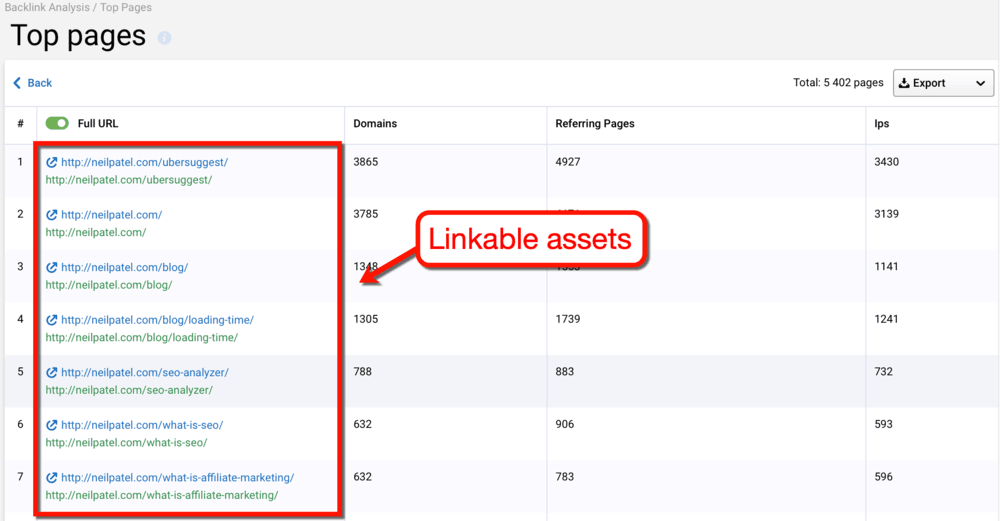The width and height of the screenshot is (1000, 521).
Task: Click the download icon in Export button
Action: click(904, 83)
